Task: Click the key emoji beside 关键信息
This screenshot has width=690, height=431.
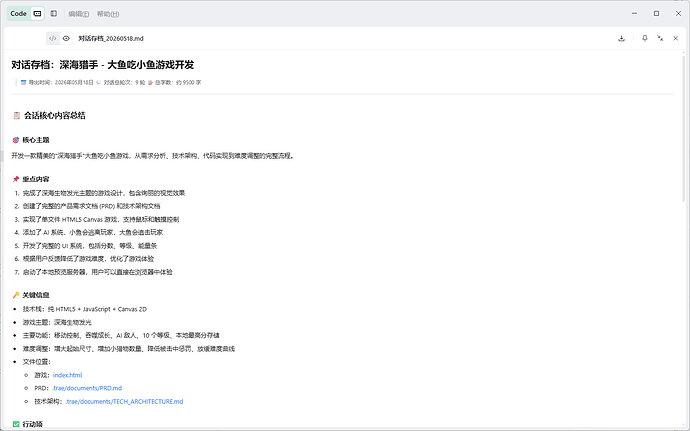Action: pyautogui.click(x=16, y=295)
